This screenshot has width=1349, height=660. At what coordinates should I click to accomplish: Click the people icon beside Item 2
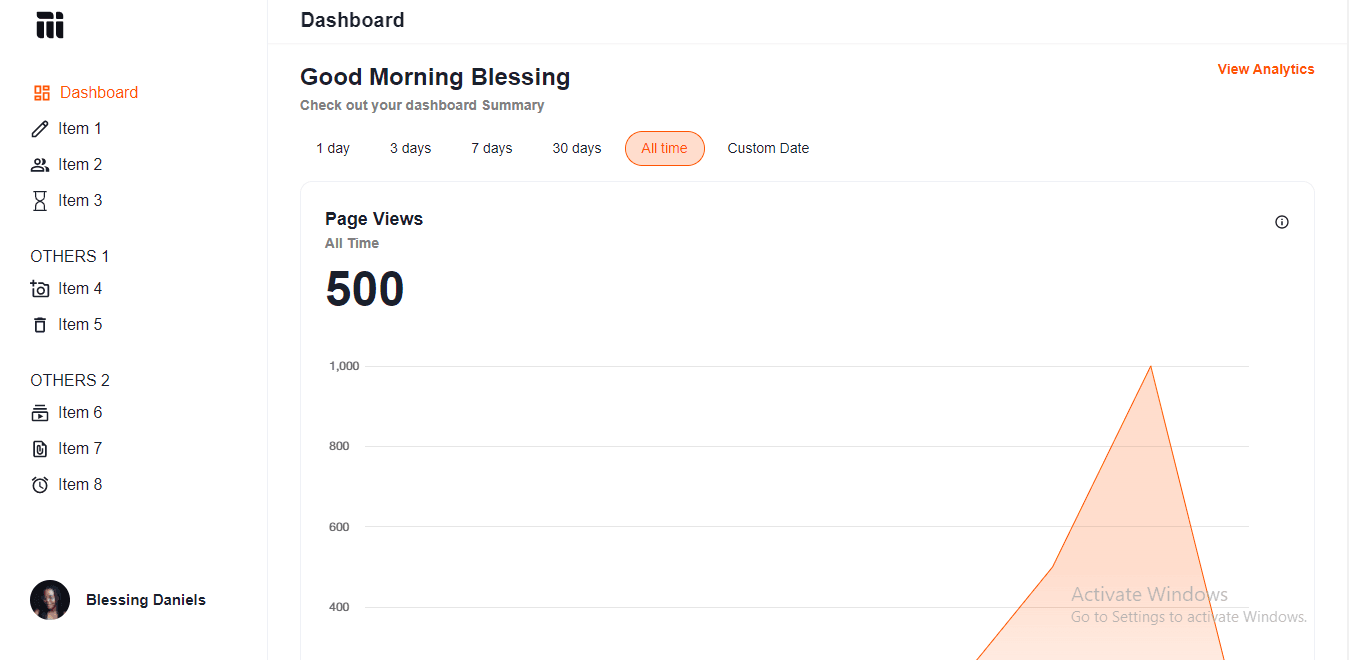tap(40, 165)
